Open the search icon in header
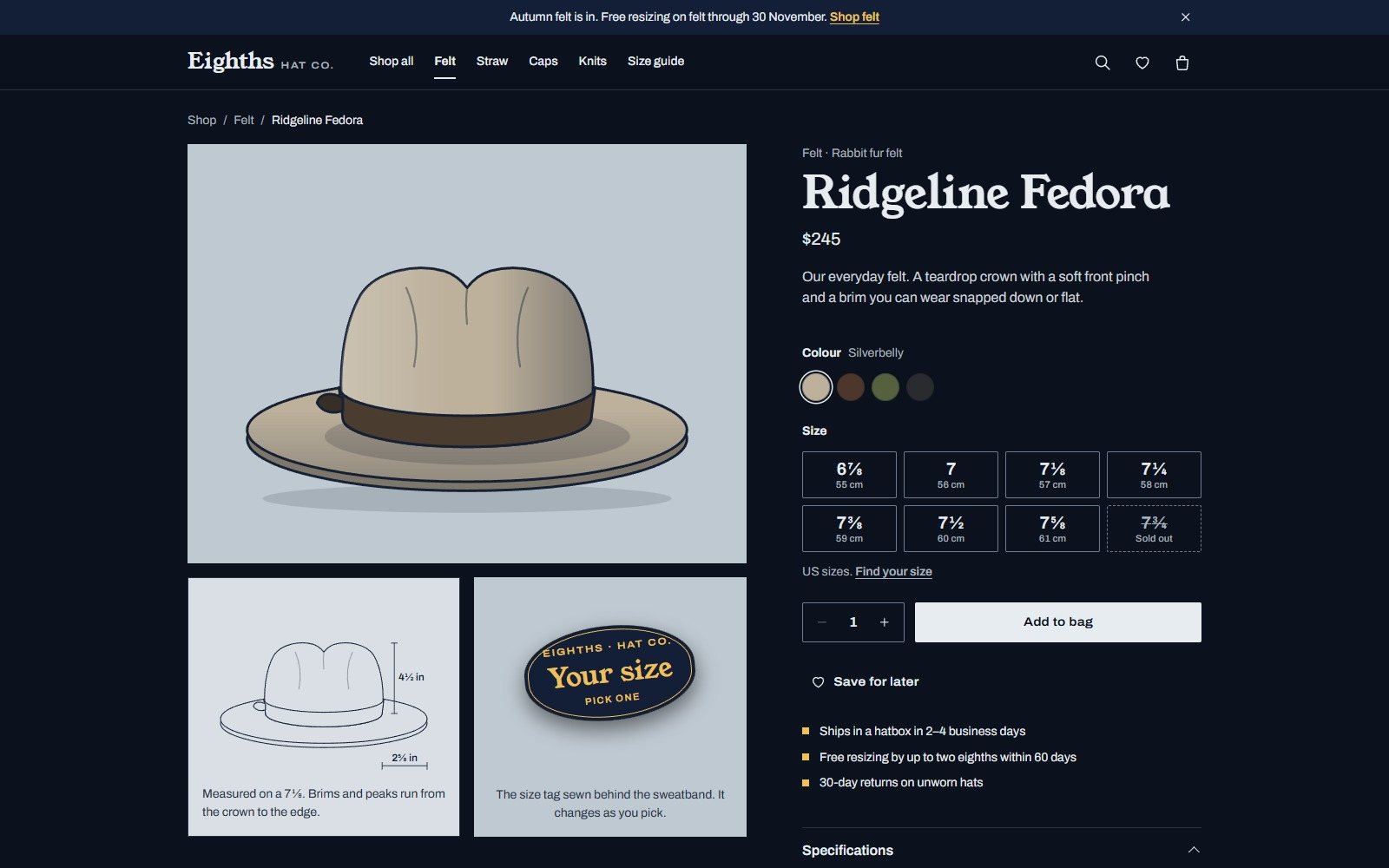The height and width of the screenshot is (868, 1389). (1103, 62)
